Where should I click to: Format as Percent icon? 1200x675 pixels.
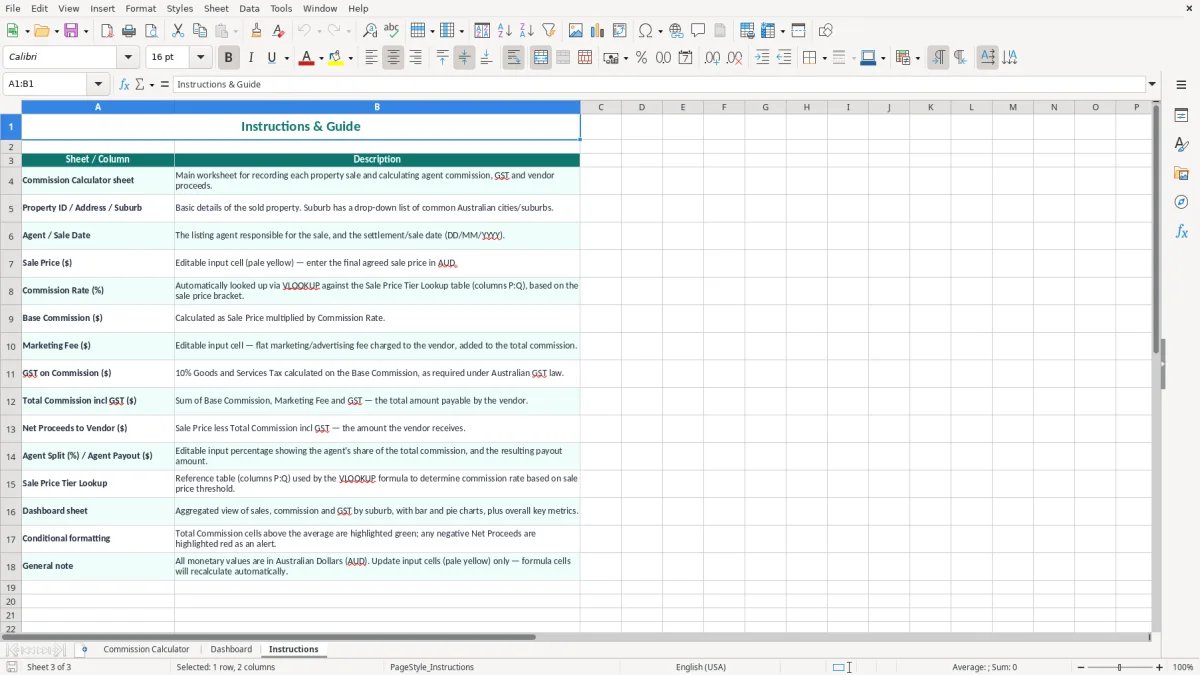tap(641, 58)
